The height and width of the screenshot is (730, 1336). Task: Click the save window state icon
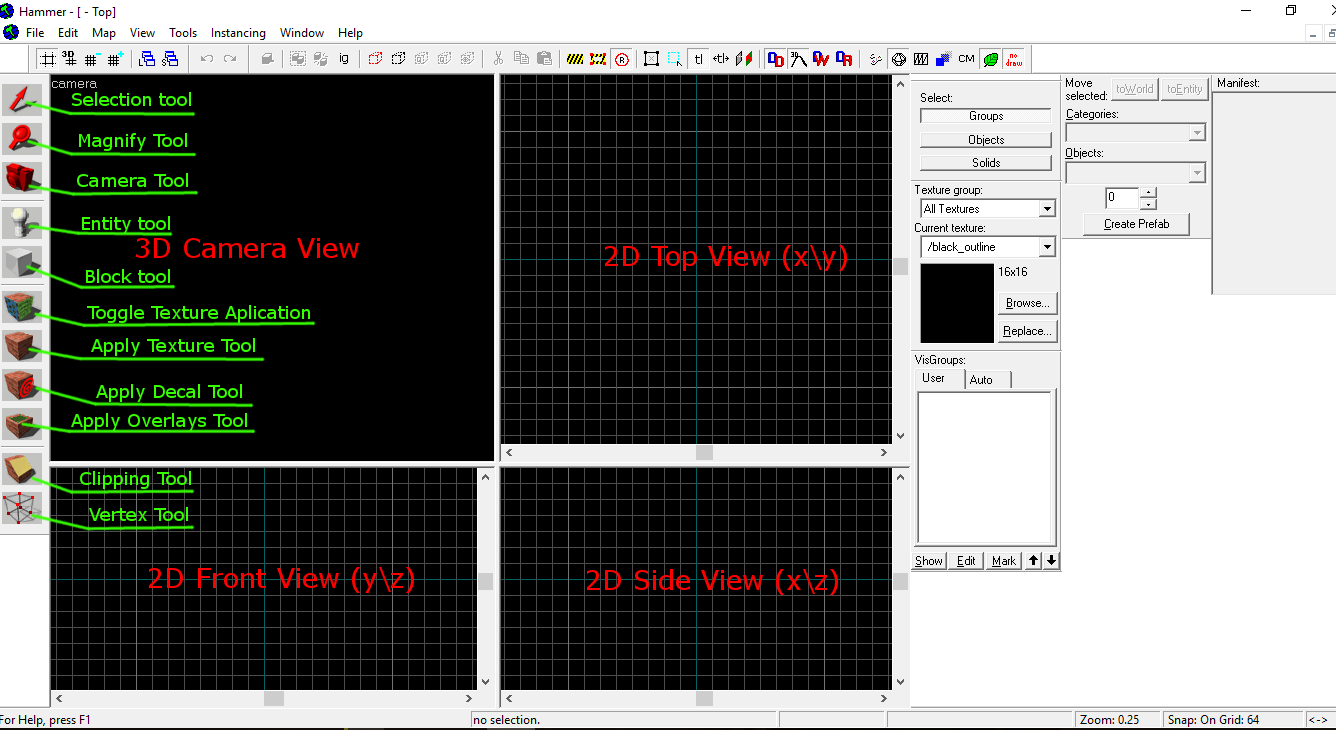coord(170,59)
